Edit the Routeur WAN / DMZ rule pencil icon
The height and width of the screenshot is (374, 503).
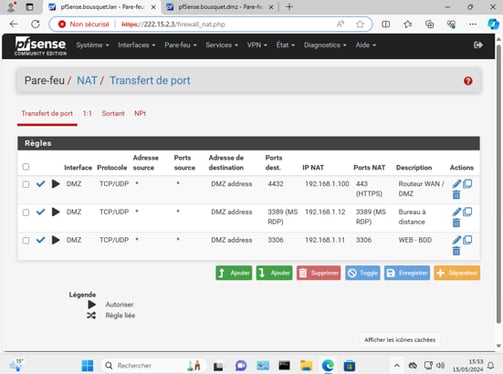[x=457, y=184]
